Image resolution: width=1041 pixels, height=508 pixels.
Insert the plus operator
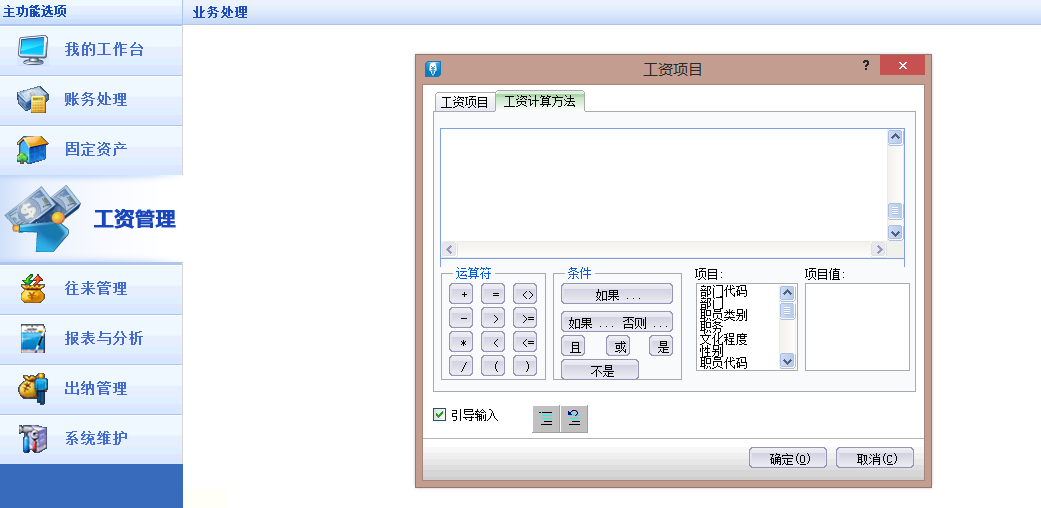[461, 294]
